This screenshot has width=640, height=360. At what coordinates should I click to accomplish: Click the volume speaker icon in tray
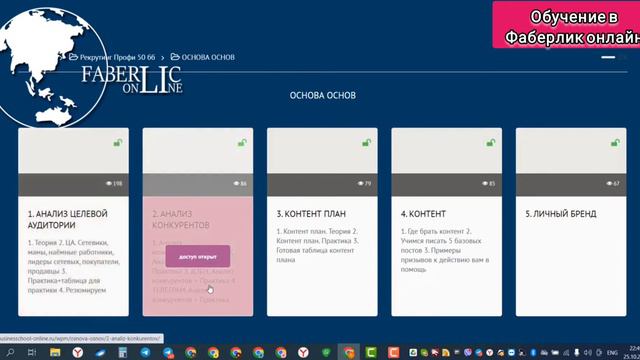[588, 352]
